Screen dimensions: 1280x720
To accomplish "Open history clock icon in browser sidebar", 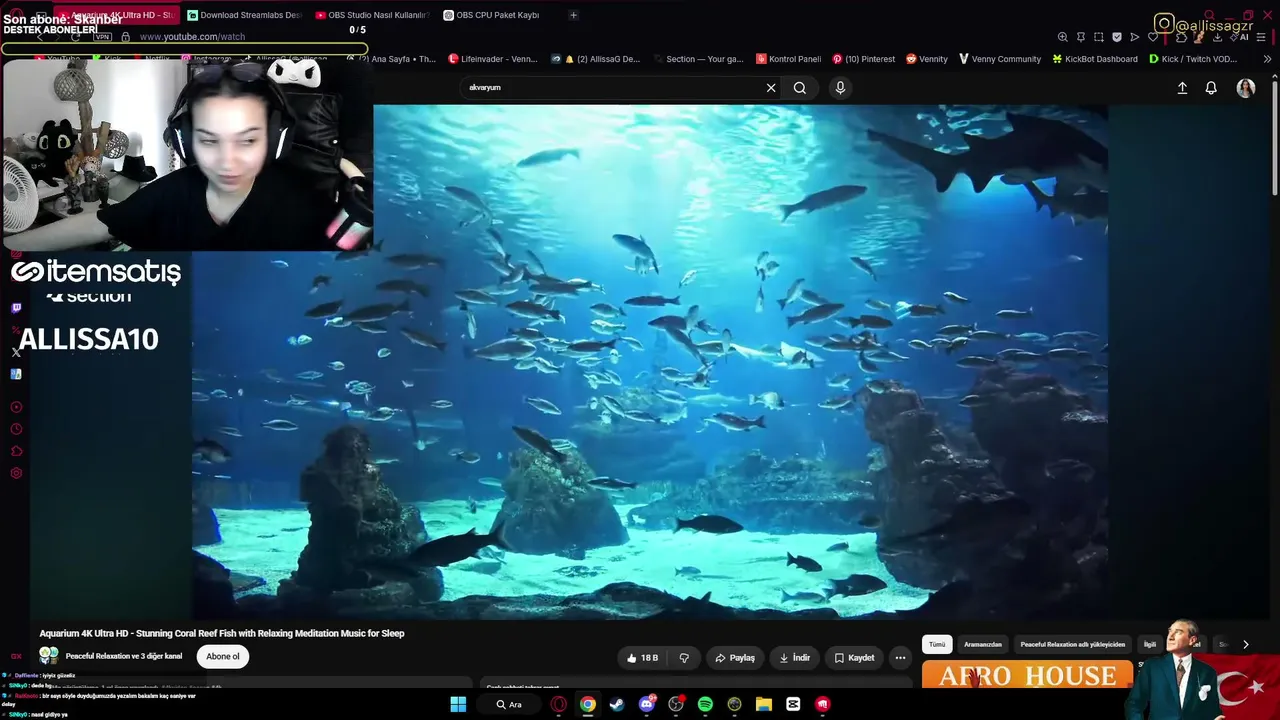I will (x=16, y=429).
